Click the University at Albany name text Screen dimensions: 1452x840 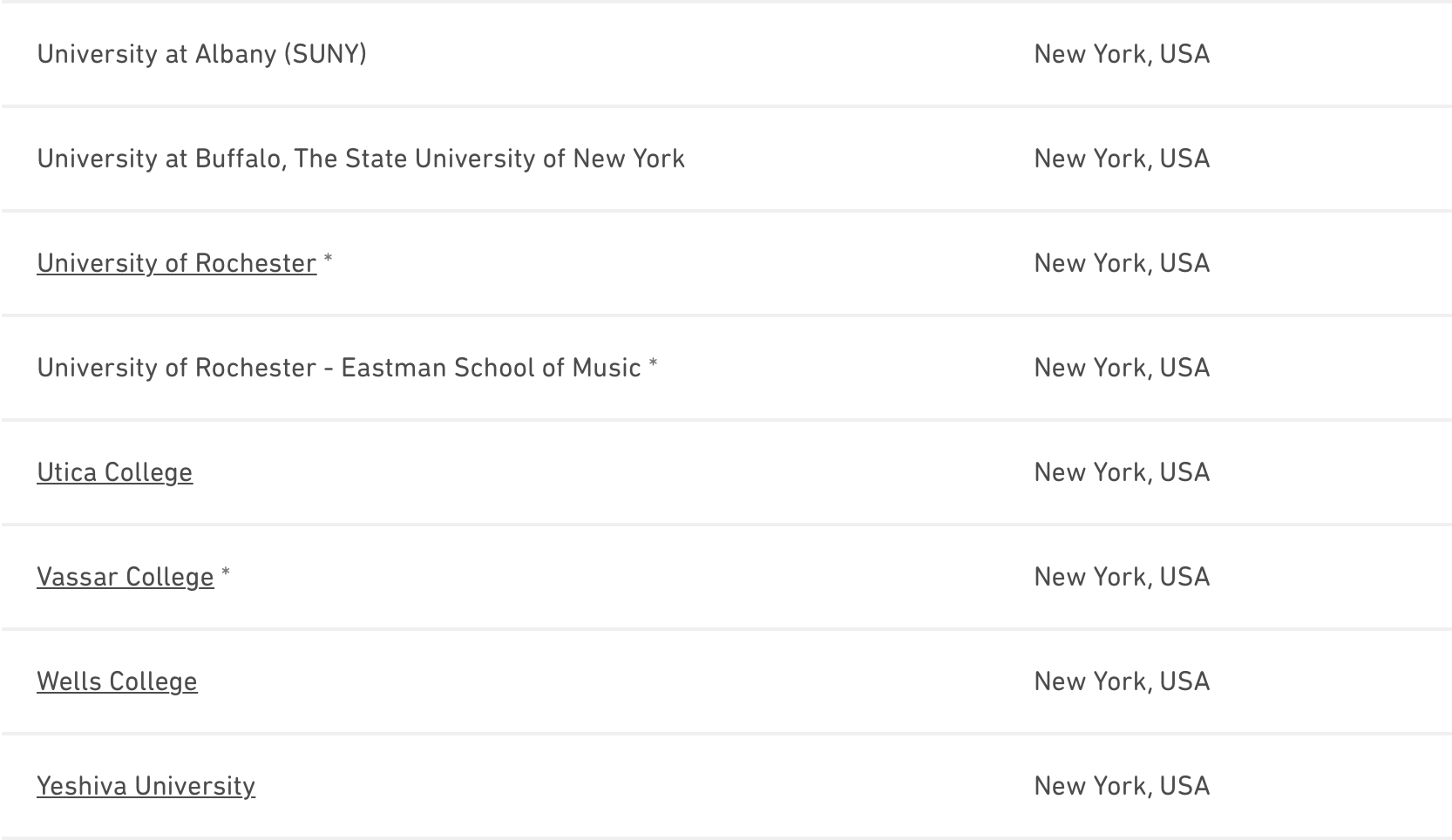[x=157, y=54]
